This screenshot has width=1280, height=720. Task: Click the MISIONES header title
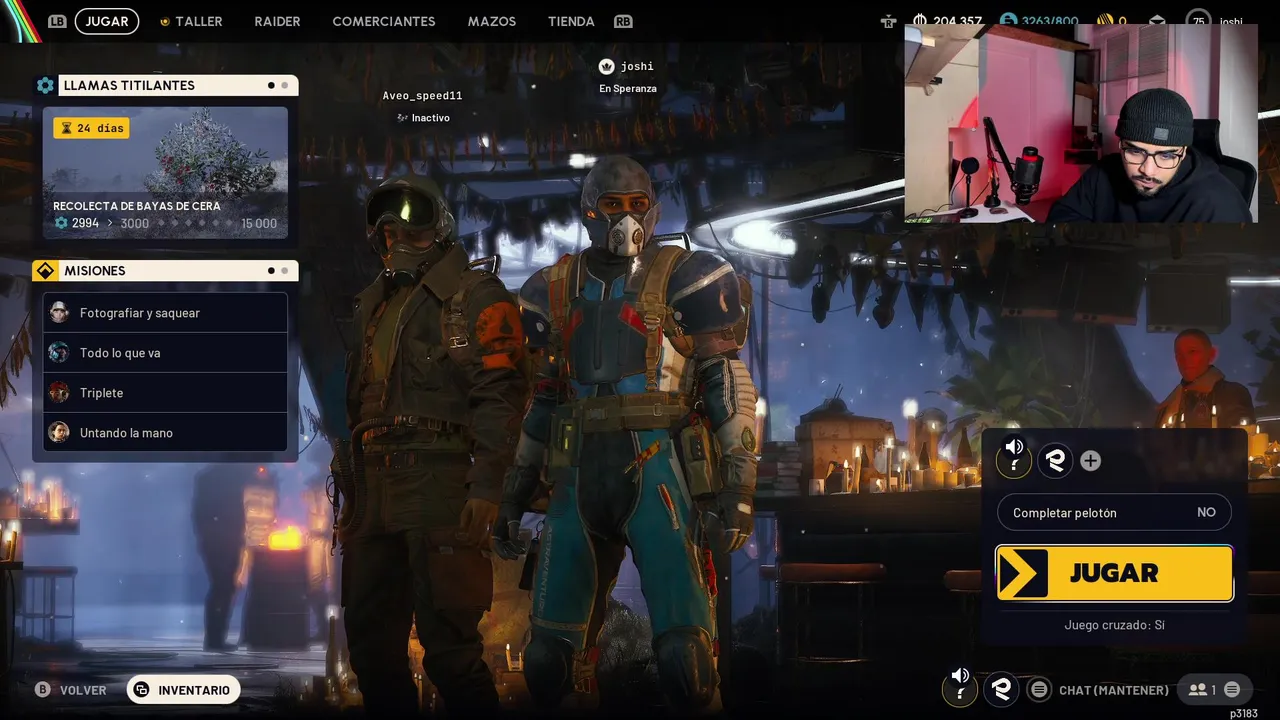point(95,271)
